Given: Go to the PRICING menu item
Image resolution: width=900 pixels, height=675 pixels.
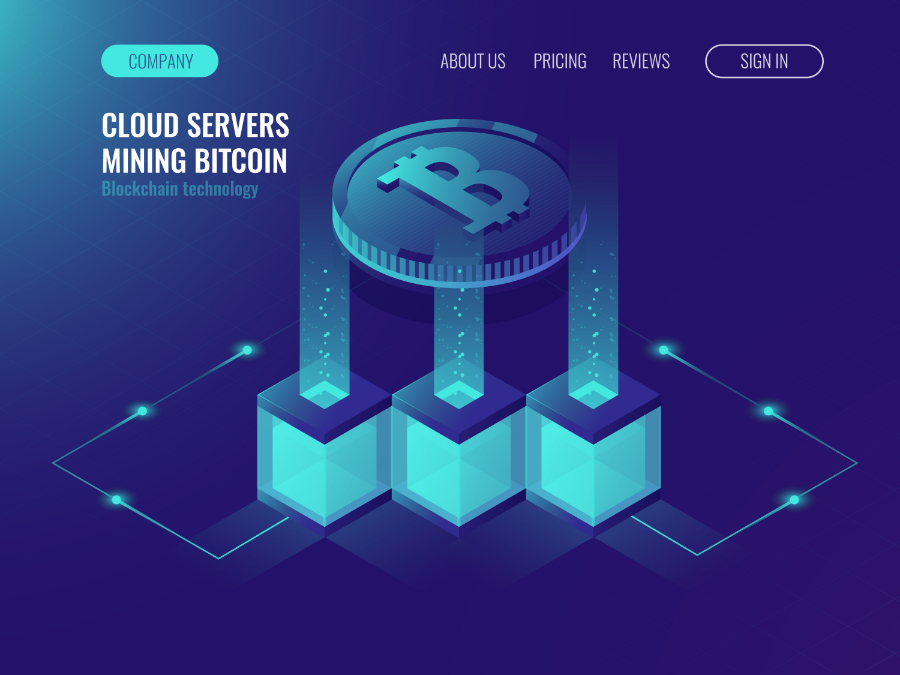Looking at the screenshot, I should (x=560, y=61).
